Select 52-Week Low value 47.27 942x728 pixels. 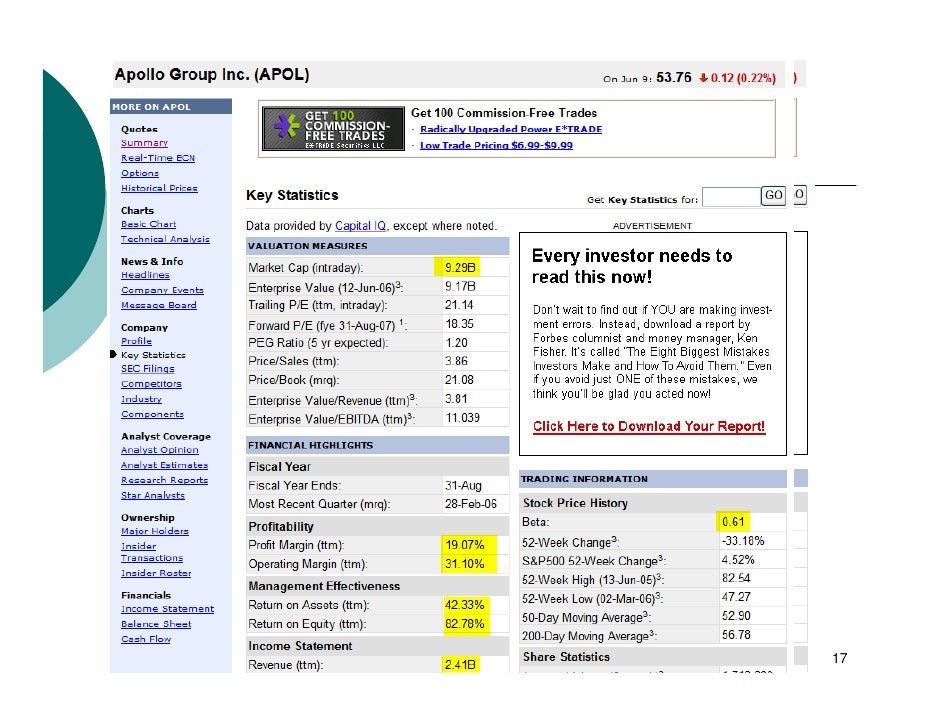736,597
